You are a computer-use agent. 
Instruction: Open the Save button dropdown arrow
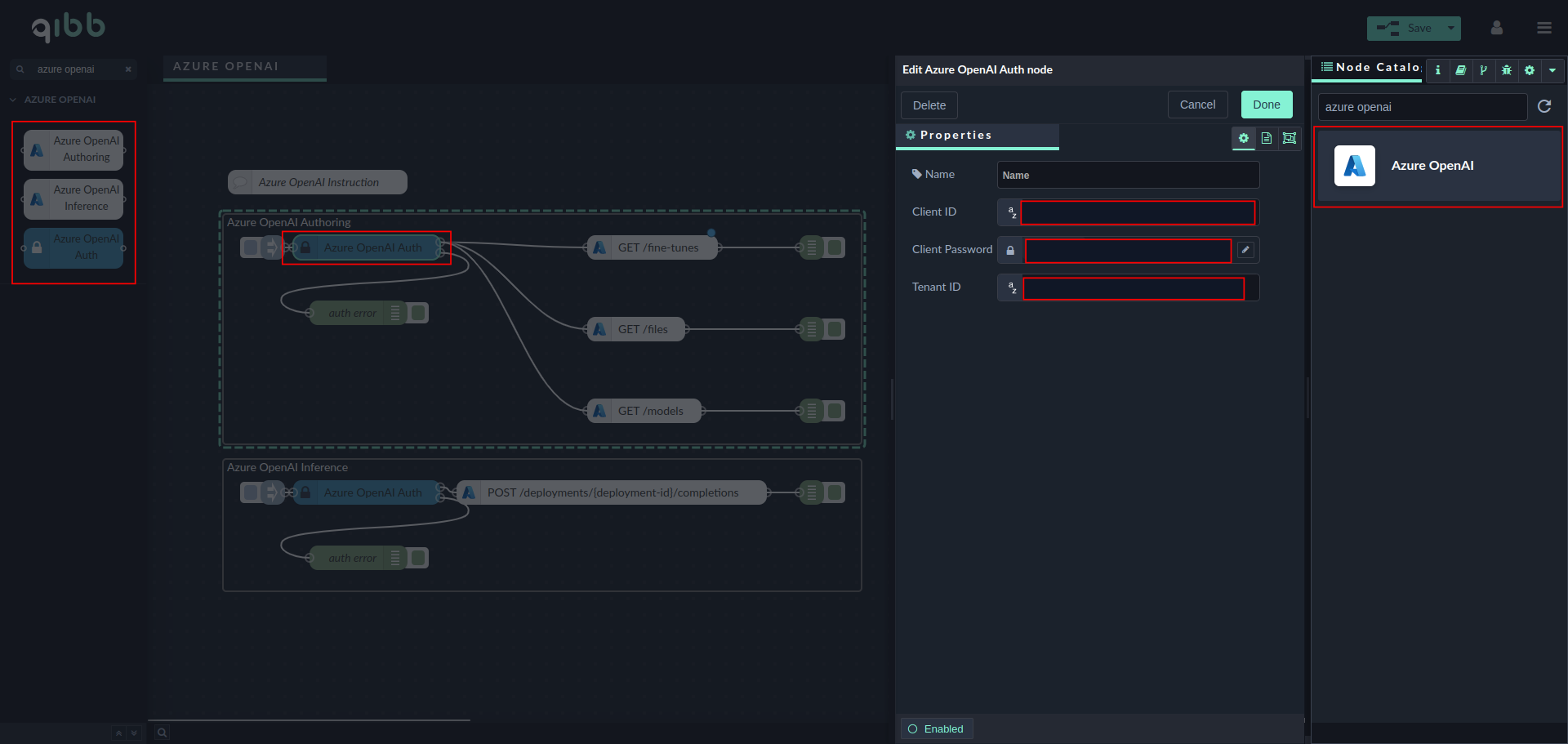tap(1450, 28)
